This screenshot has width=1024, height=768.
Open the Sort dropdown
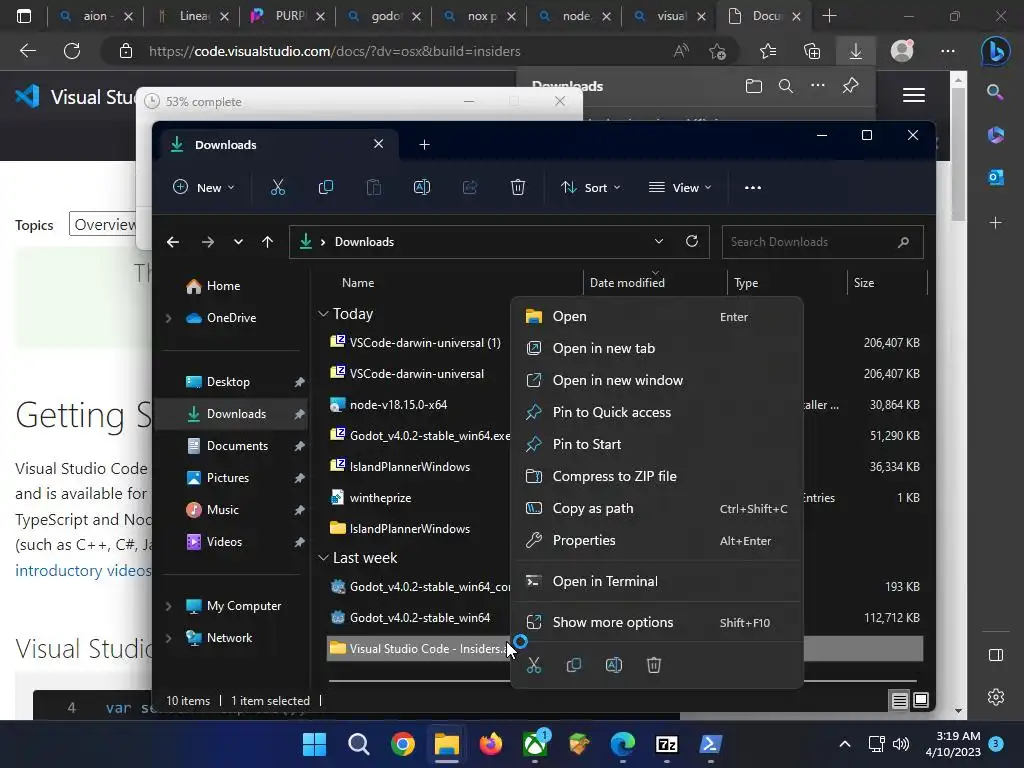coord(590,187)
